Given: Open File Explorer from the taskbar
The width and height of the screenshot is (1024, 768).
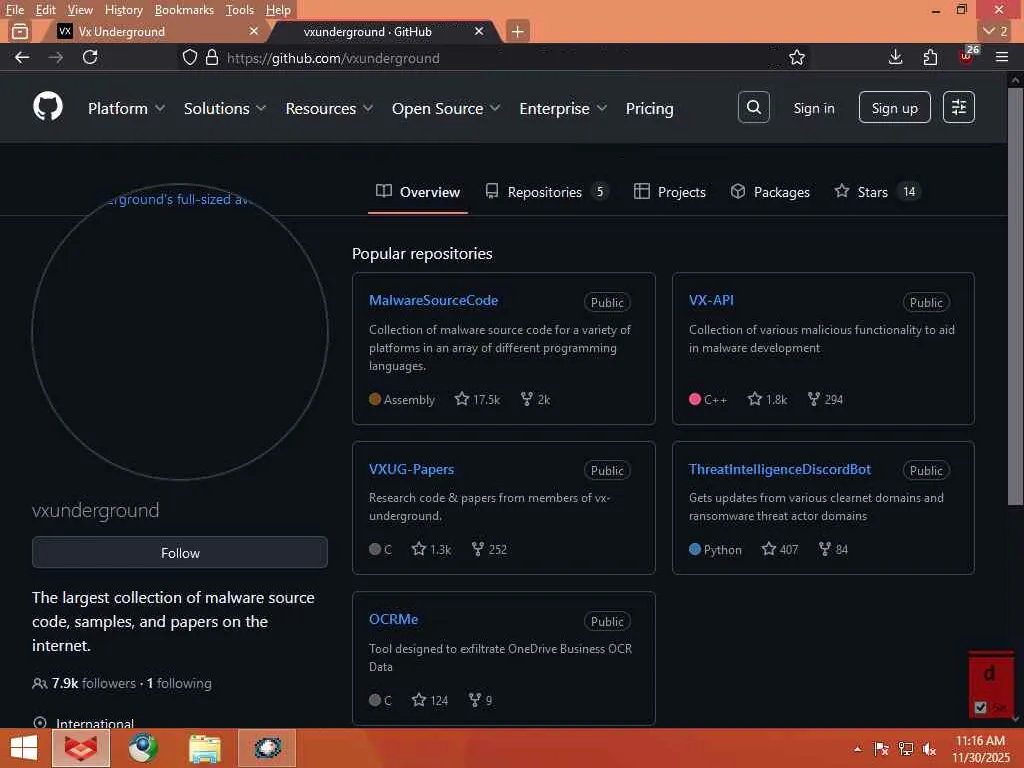Looking at the screenshot, I should click(205, 748).
